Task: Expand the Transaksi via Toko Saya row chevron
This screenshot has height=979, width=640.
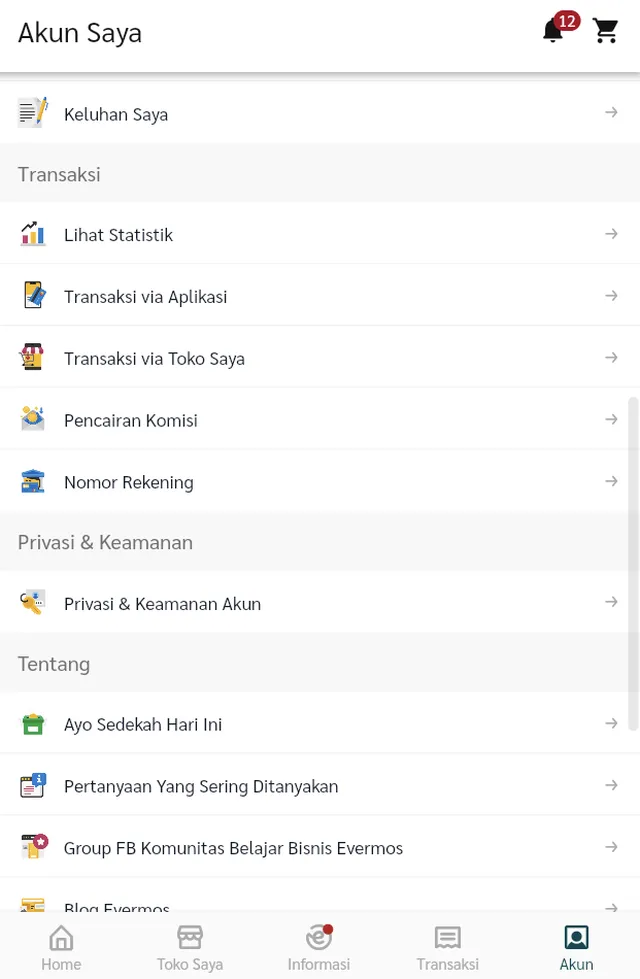Action: [611, 356]
